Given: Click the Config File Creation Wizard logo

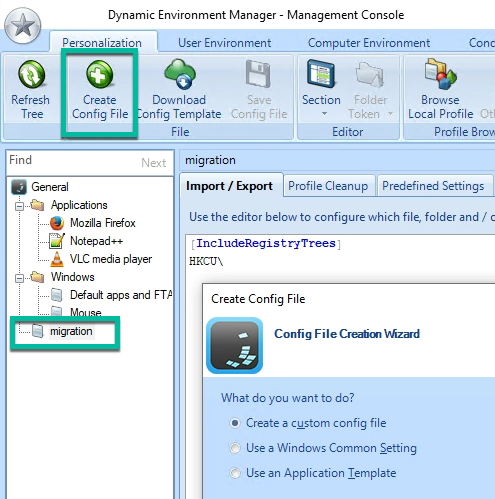Looking at the screenshot, I should (x=235, y=345).
